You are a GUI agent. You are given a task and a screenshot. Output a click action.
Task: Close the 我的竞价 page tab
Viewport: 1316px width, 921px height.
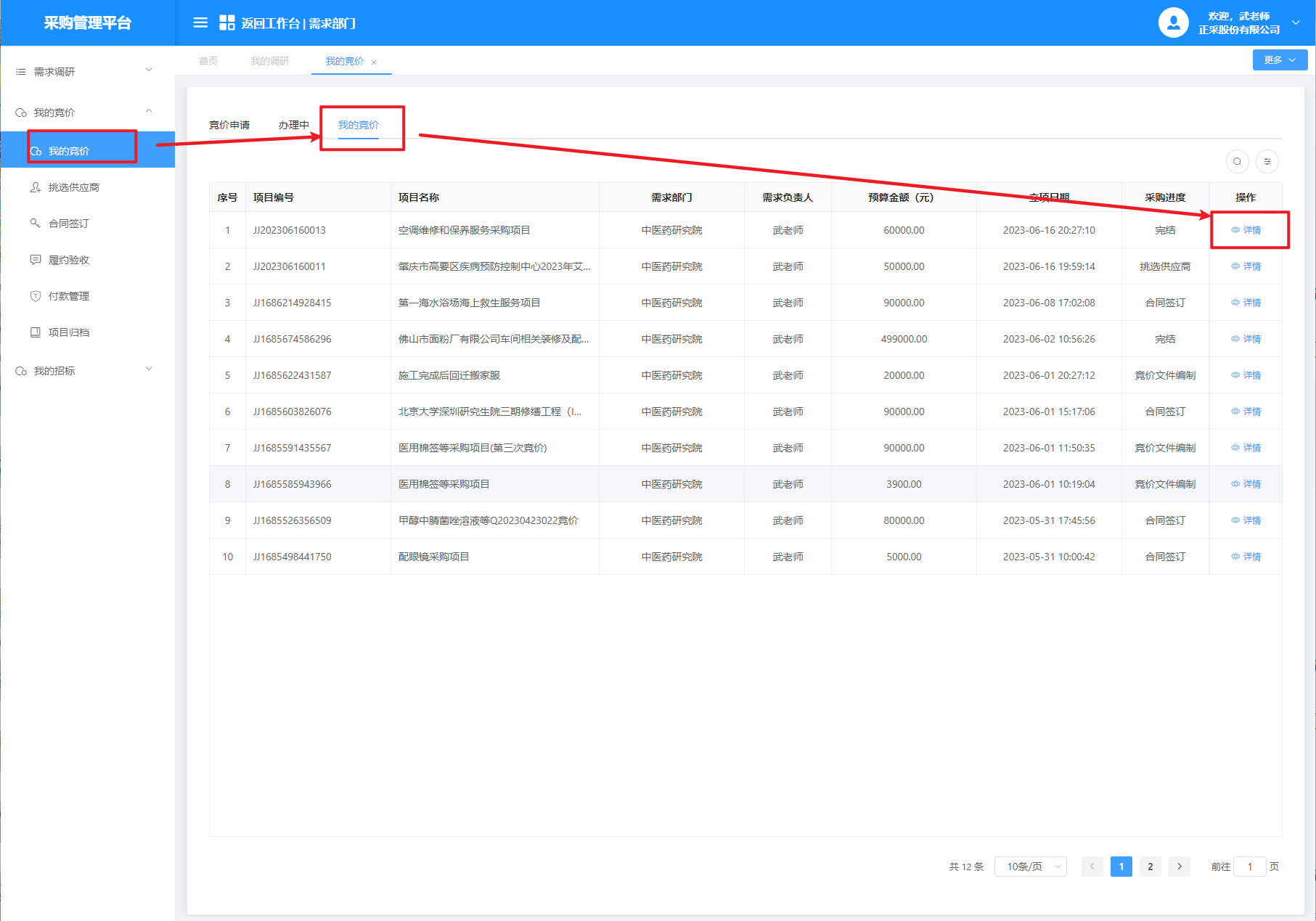point(374,62)
